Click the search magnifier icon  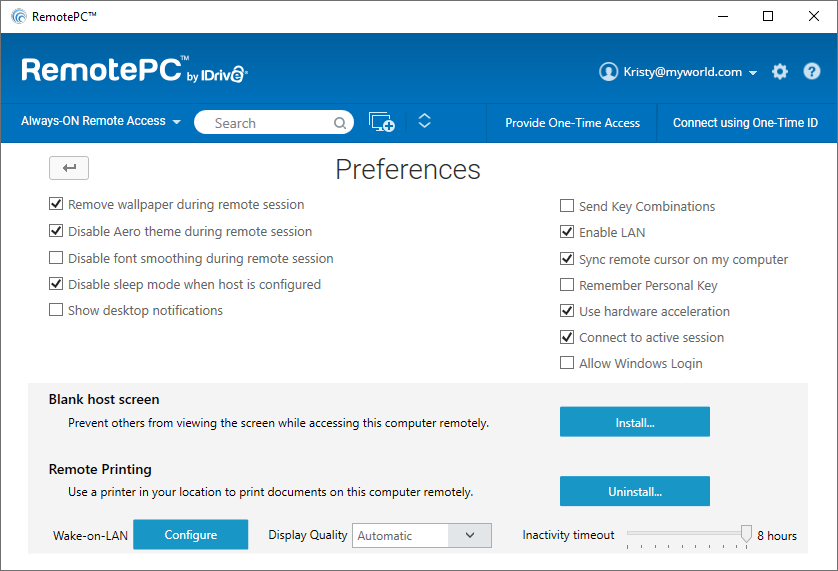point(339,123)
